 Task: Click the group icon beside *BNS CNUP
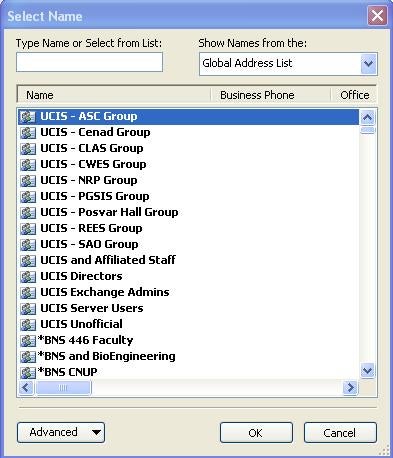coord(28,372)
